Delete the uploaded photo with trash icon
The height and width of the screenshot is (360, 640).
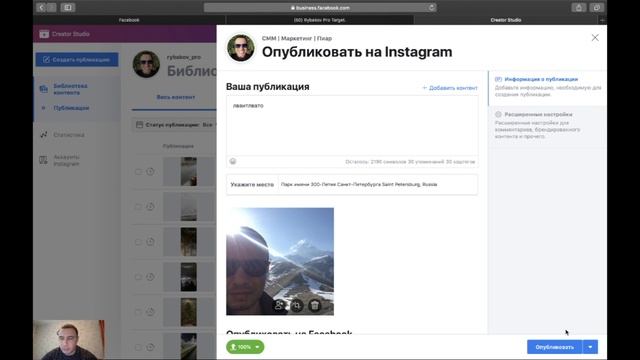[x=315, y=305]
